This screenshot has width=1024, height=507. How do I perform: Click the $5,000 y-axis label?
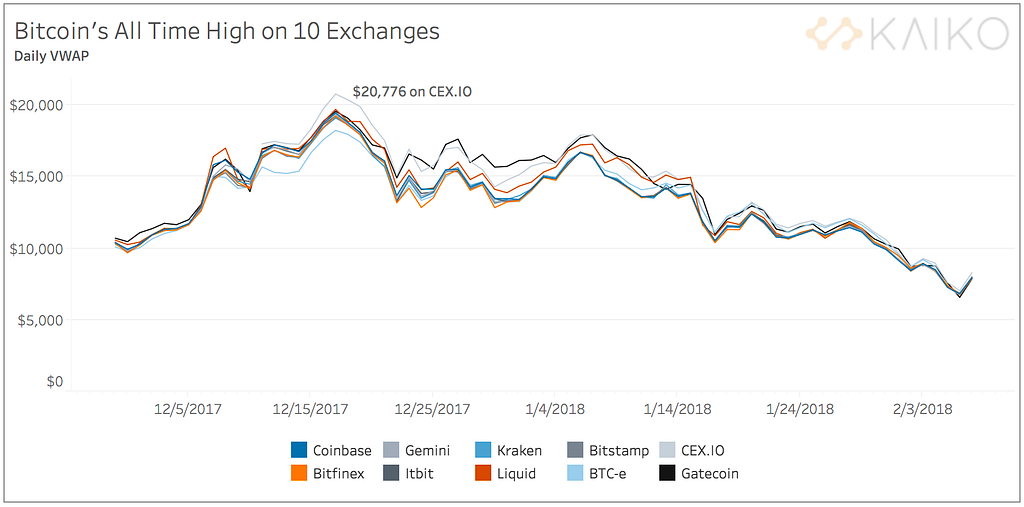click(x=39, y=320)
